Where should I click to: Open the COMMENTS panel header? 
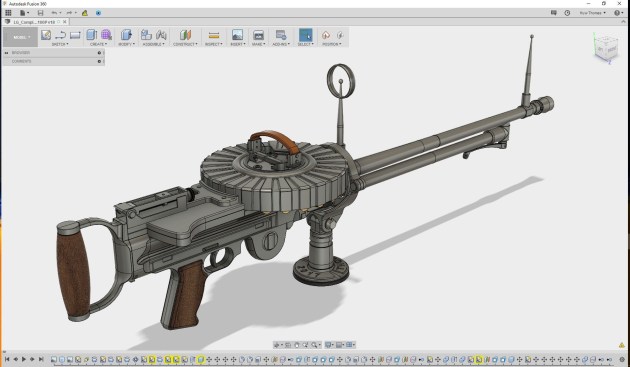(53, 62)
